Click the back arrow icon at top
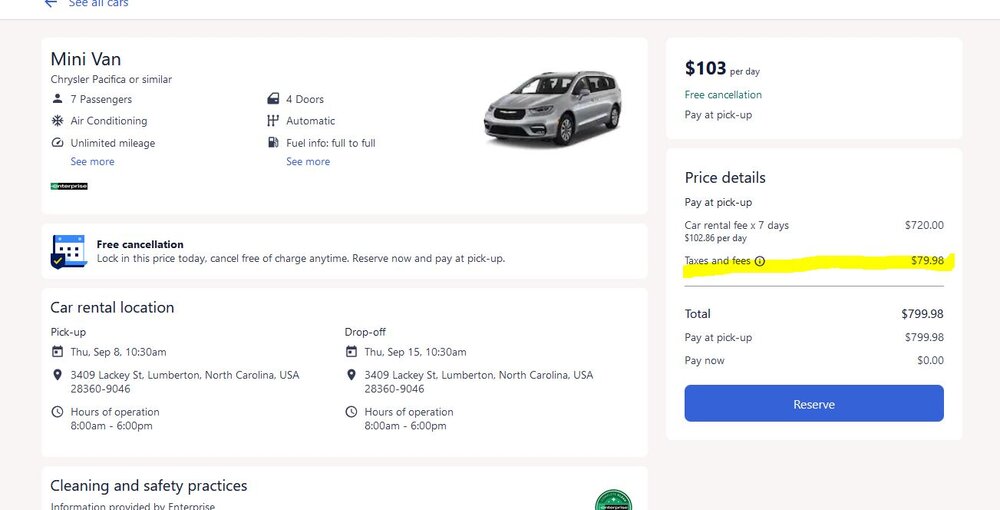This screenshot has height=510, width=1000. pyautogui.click(x=50, y=4)
